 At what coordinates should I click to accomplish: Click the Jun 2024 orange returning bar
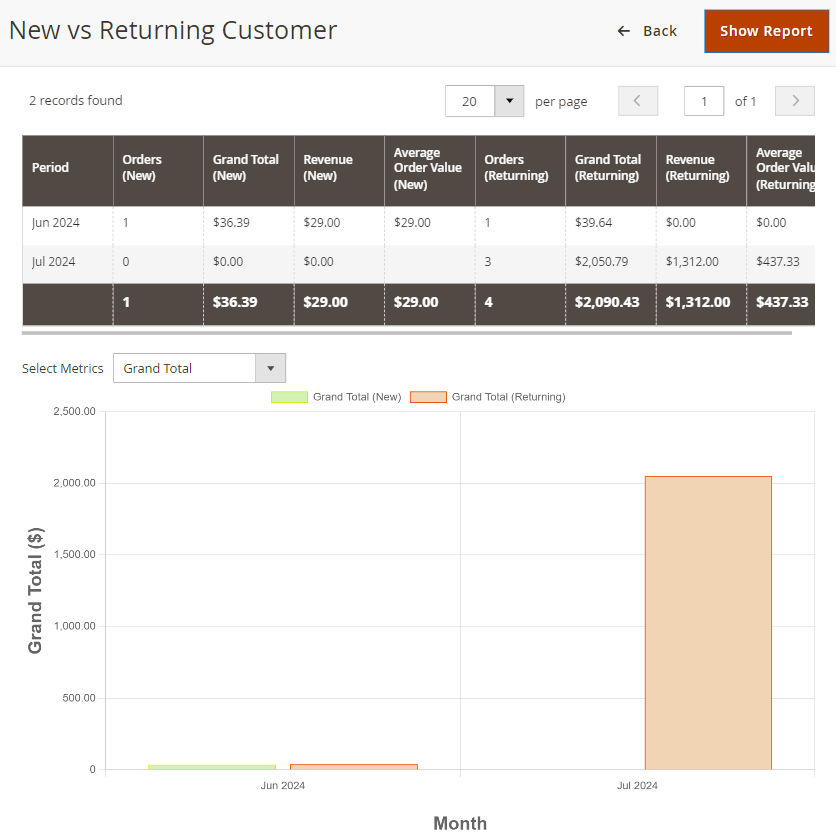point(354,767)
